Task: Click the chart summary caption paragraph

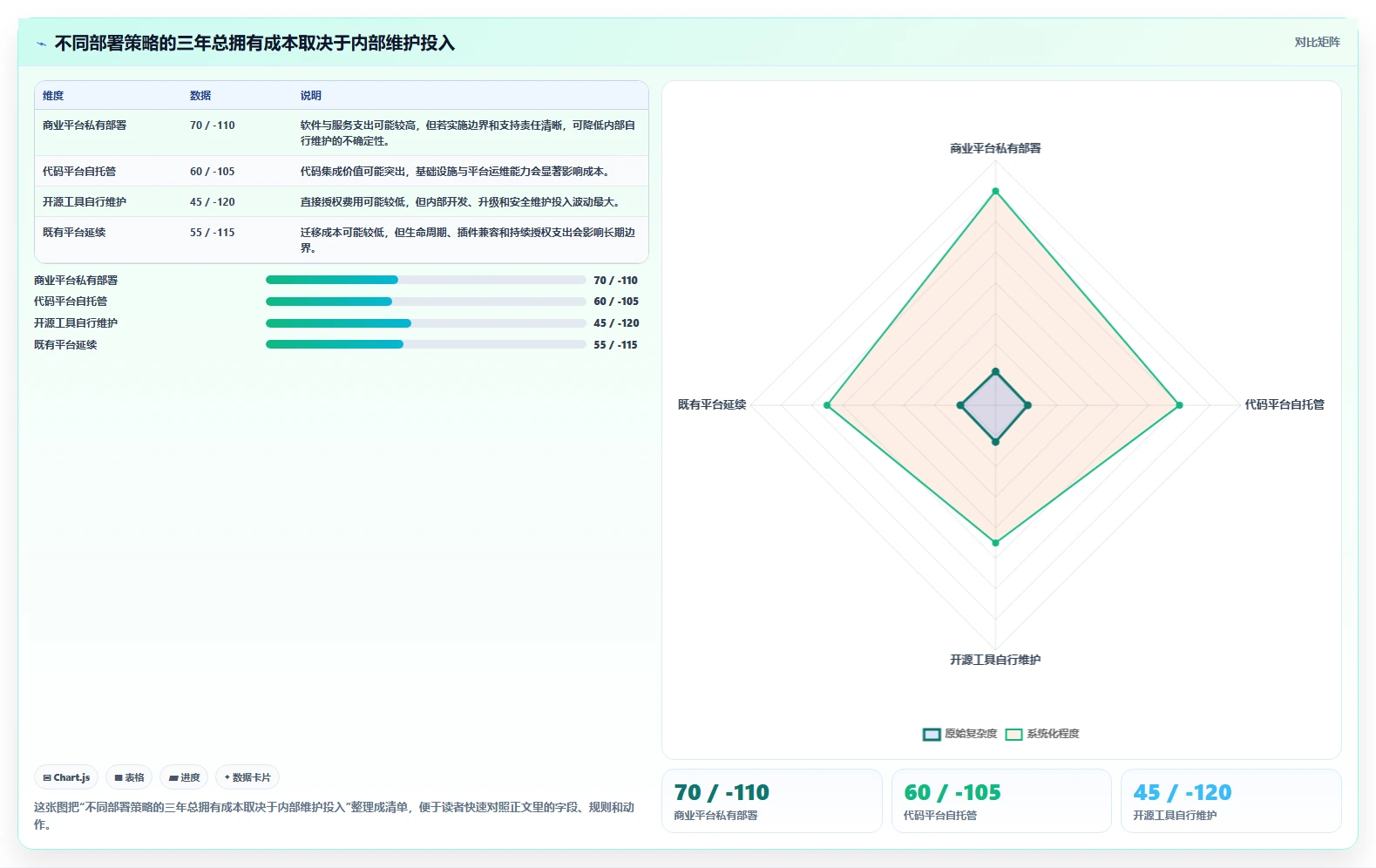Action: [x=335, y=816]
